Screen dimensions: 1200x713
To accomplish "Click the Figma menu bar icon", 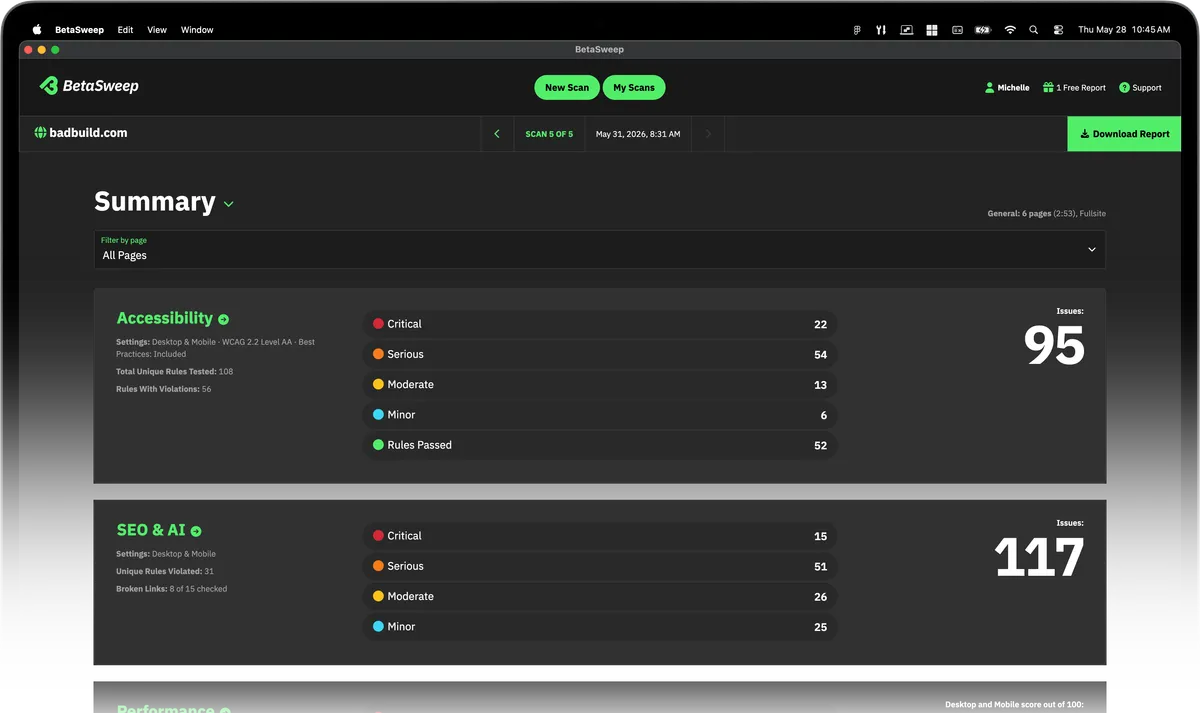I will [x=857, y=30].
